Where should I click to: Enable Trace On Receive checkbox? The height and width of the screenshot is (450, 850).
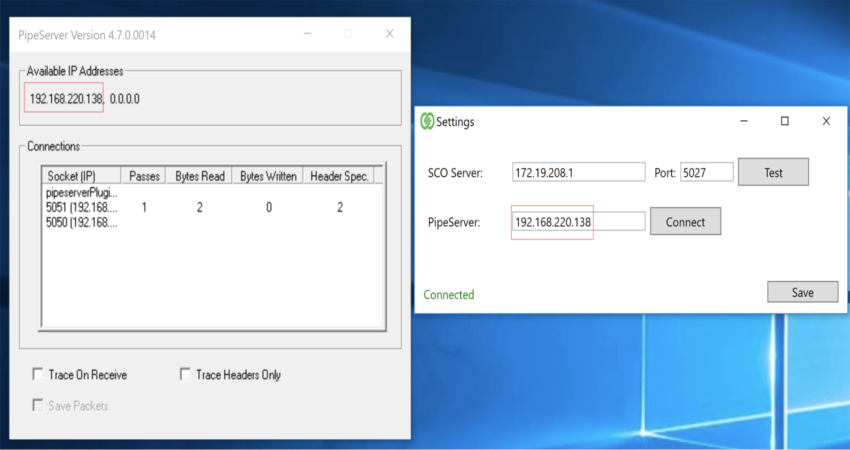pyautogui.click(x=39, y=375)
